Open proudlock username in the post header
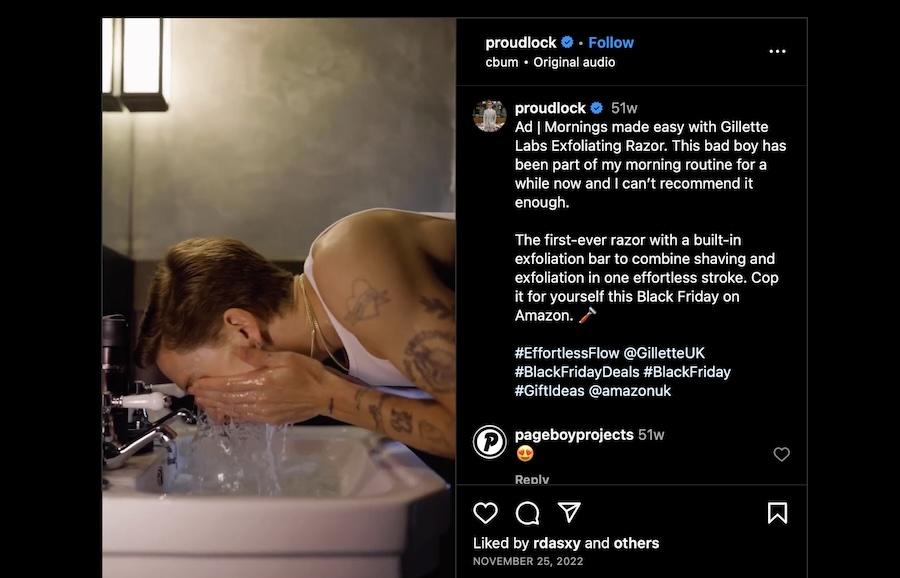Viewport: 900px width, 578px height. pyautogui.click(x=521, y=42)
